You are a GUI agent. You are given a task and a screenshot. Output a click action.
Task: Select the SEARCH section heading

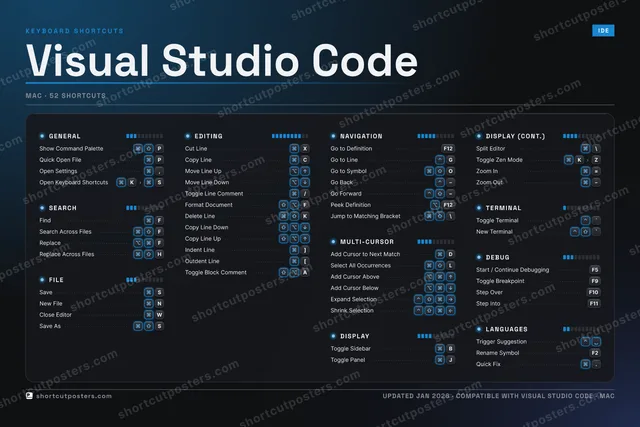coord(62,208)
